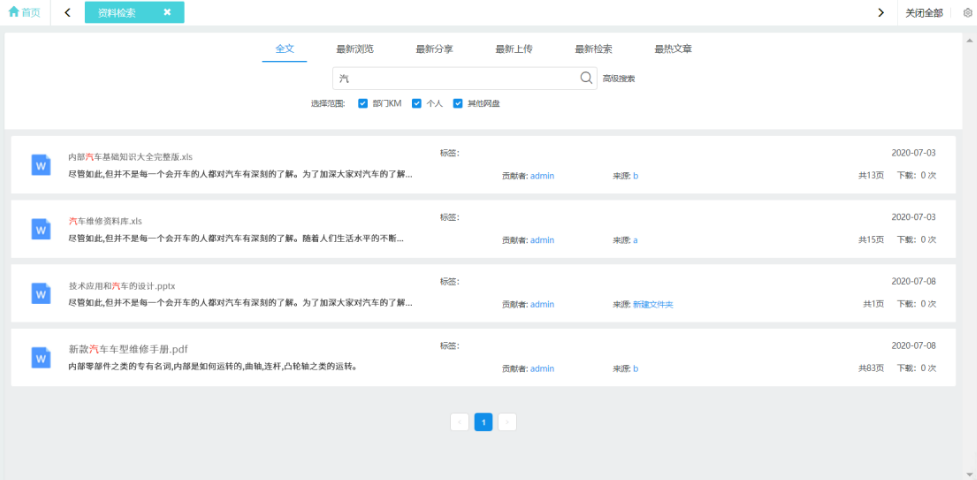977x480 pixels.
Task: Click file icon of 新款汽车车型维修手册.pdf
Action: click(x=41, y=357)
